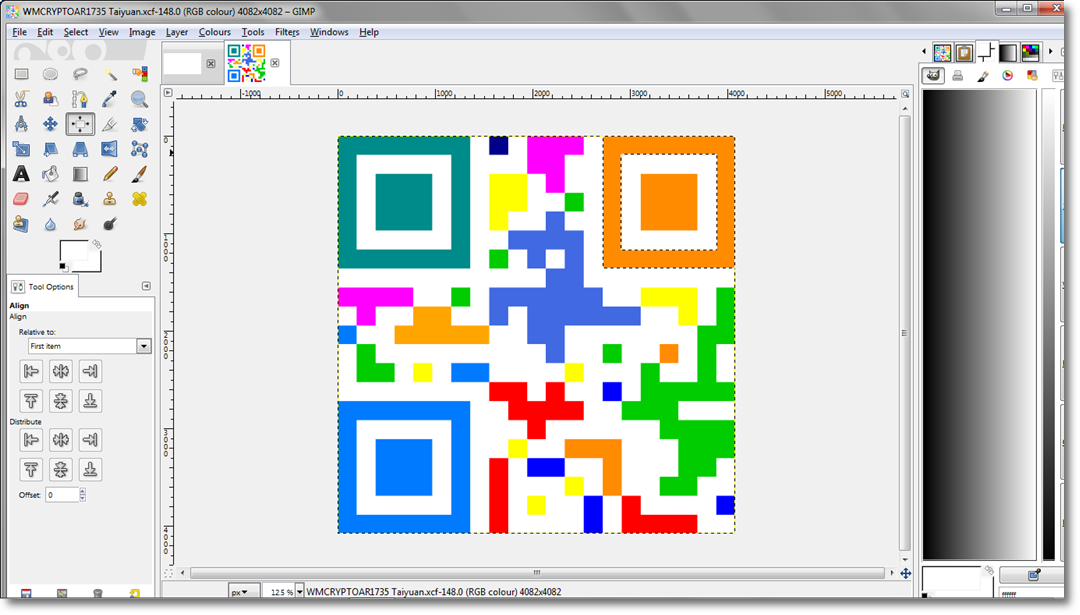Select the Cage Transform tool
This screenshot has height=615, width=1080.
139,149
